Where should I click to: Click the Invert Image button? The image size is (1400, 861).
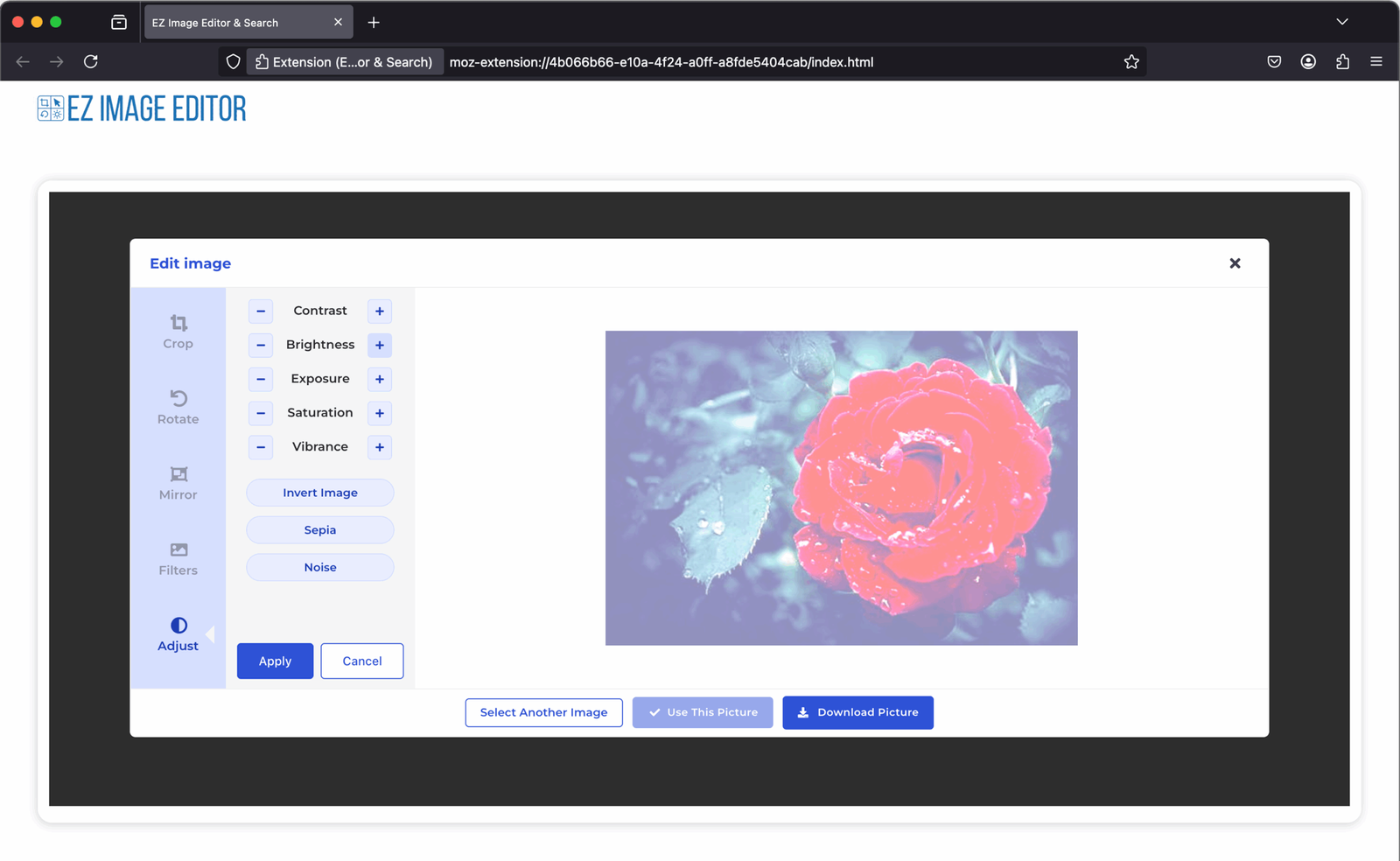(x=320, y=493)
